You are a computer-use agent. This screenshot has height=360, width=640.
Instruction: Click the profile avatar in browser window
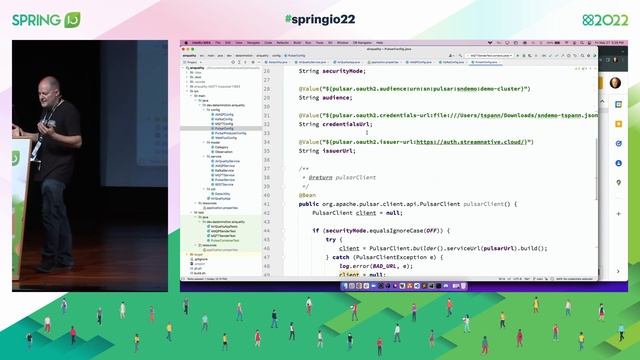[x=615, y=83]
